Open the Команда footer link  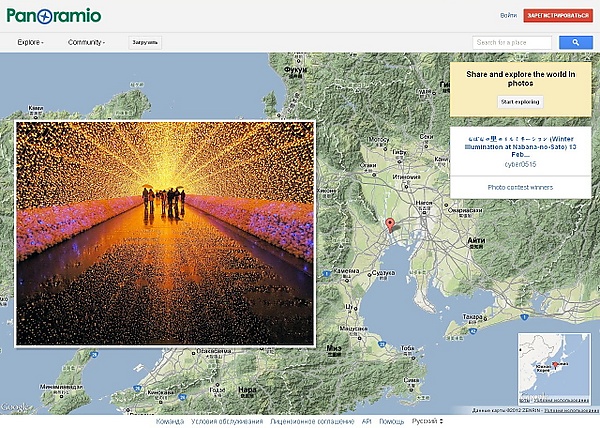pos(169,422)
